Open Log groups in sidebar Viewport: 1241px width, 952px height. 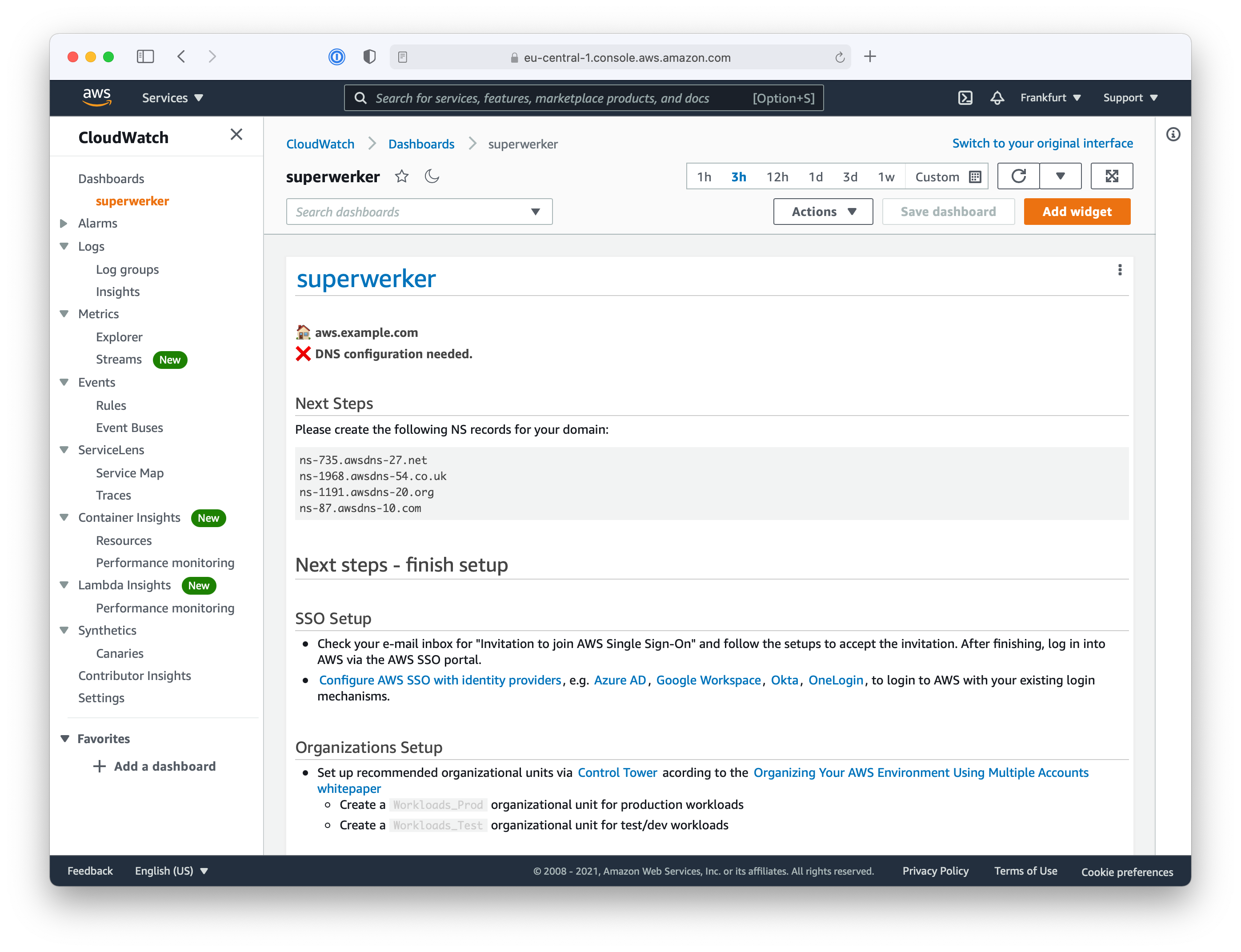pyautogui.click(x=127, y=269)
